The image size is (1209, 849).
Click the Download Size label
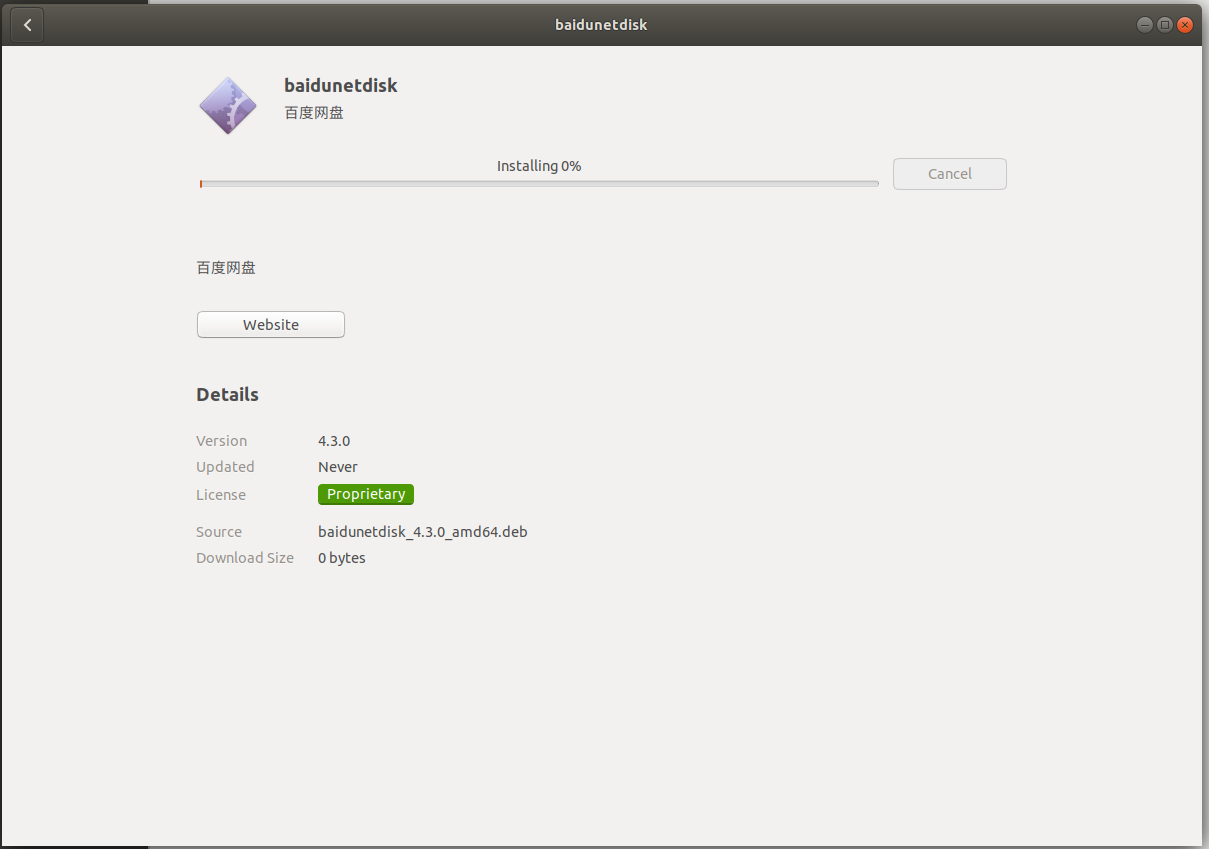pyautogui.click(x=245, y=558)
